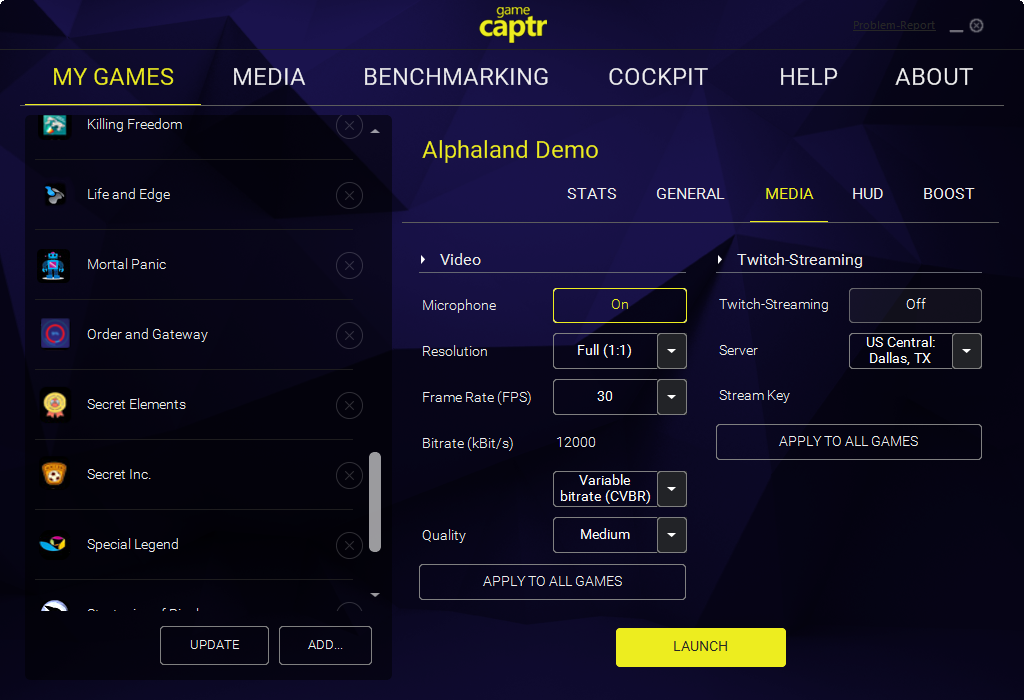Collapse the Video section triangle
Image resolution: width=1024 pixels, height=700 pixels.
423,260
